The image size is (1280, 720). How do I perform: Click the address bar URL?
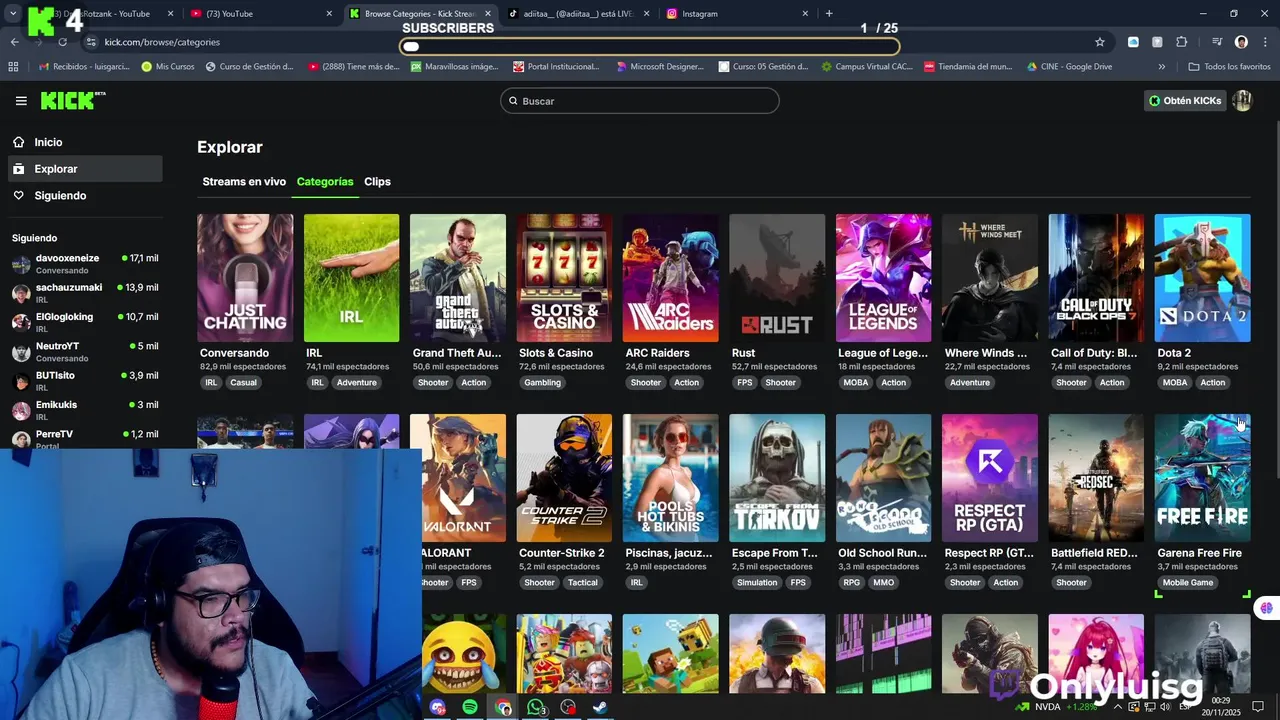(x=162, y=42)
